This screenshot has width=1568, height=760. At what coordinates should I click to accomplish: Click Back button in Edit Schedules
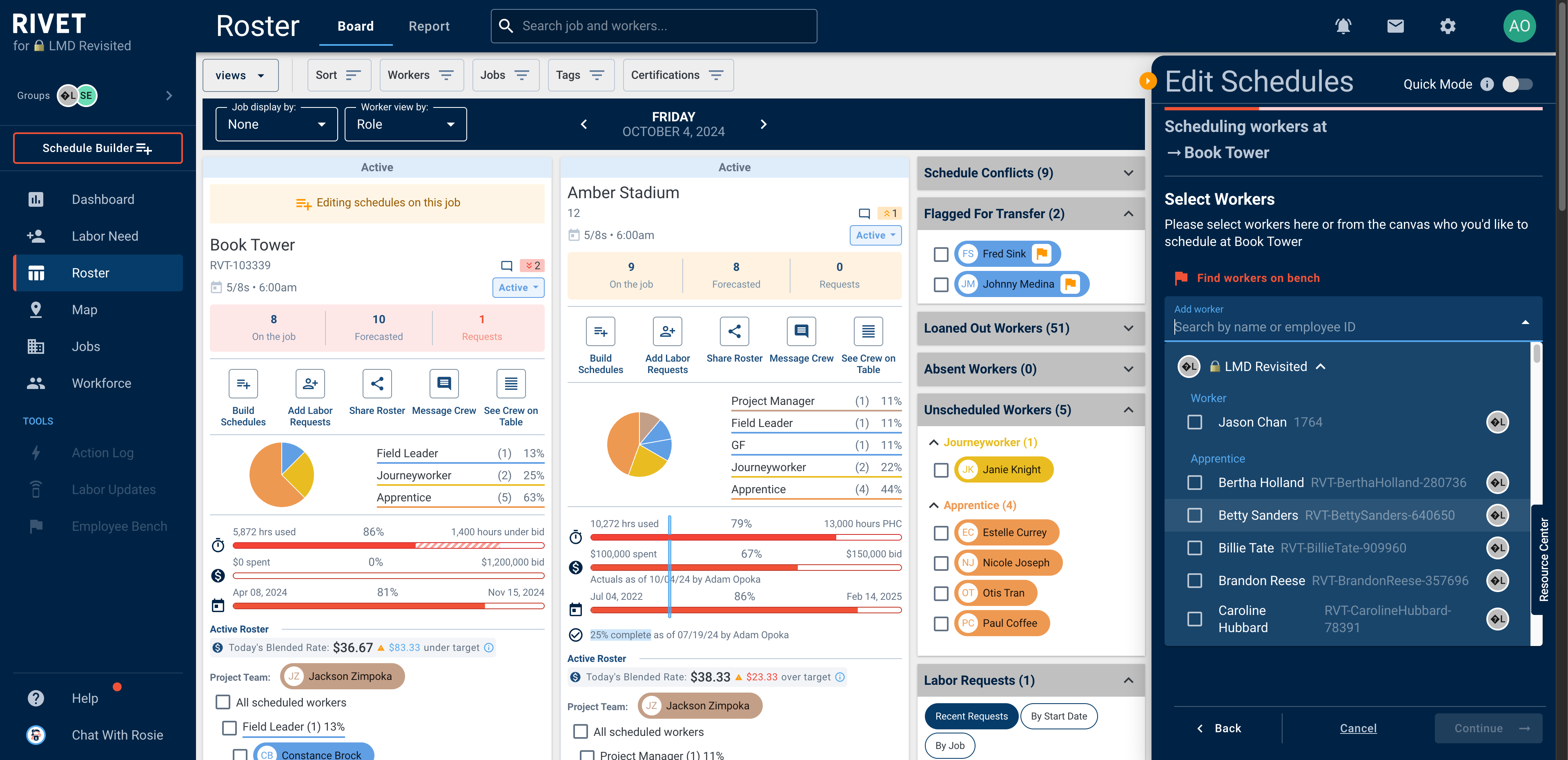[1219, 728]
